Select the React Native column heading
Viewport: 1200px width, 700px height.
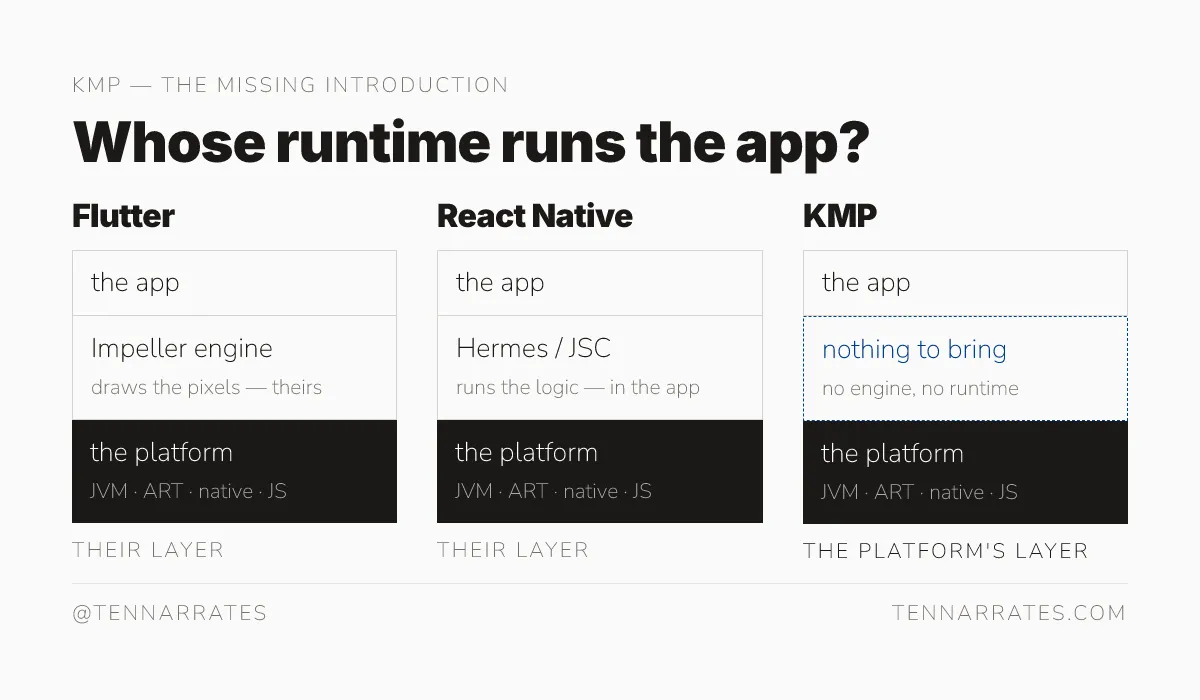pos(535,216)
